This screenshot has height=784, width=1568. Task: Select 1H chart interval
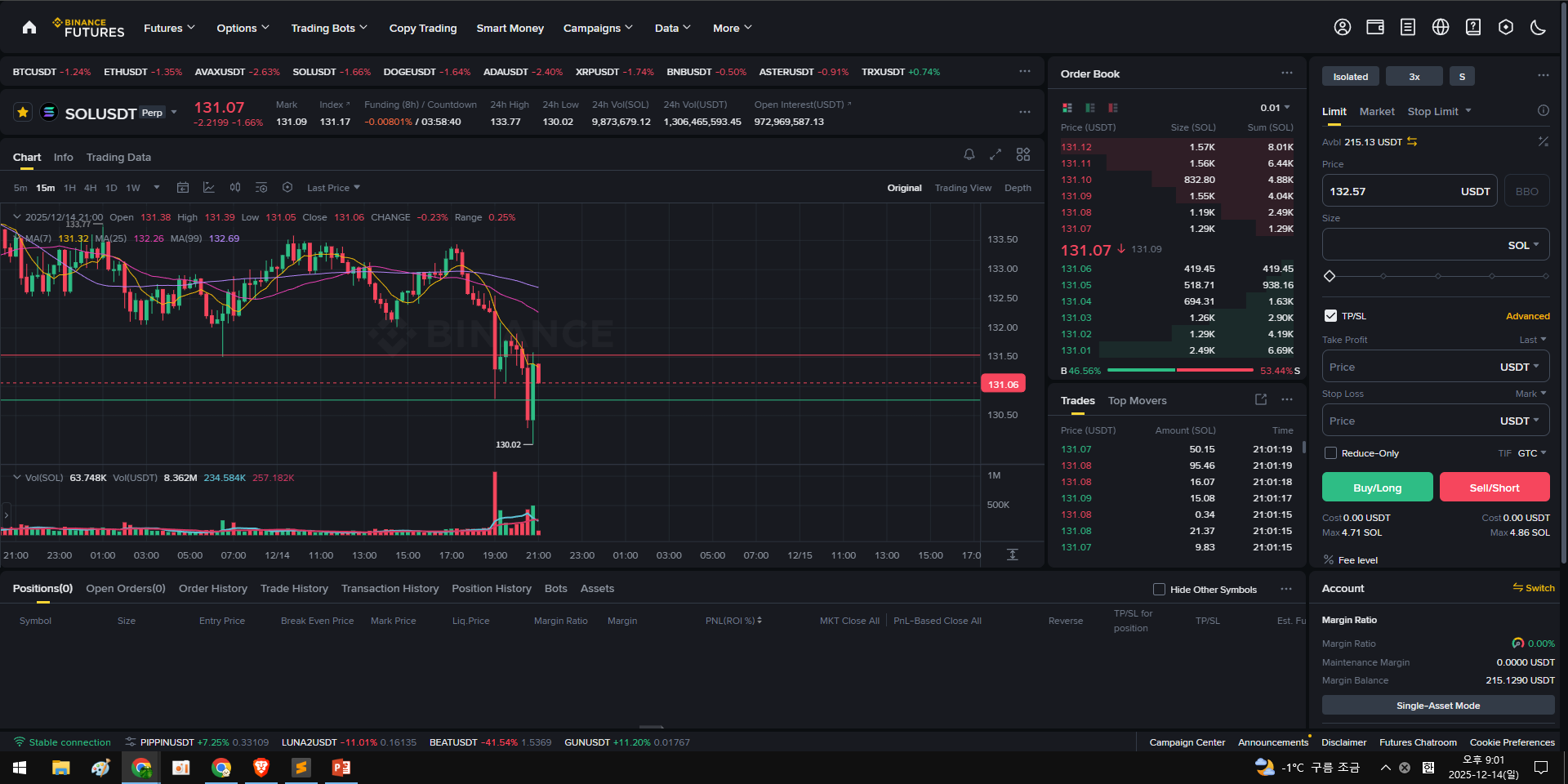coord(69,188)
